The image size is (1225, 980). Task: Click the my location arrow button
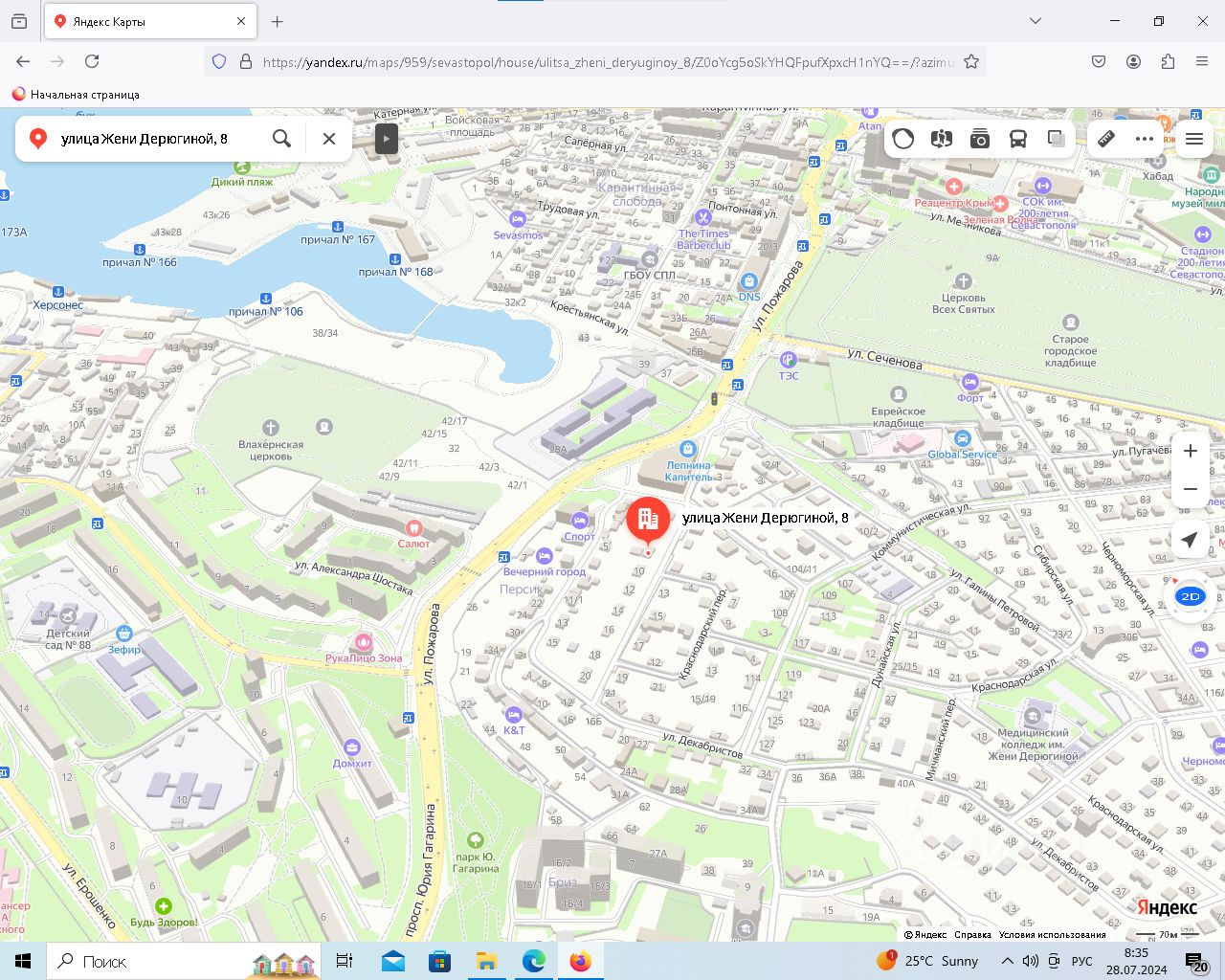tap(1191, 540)
